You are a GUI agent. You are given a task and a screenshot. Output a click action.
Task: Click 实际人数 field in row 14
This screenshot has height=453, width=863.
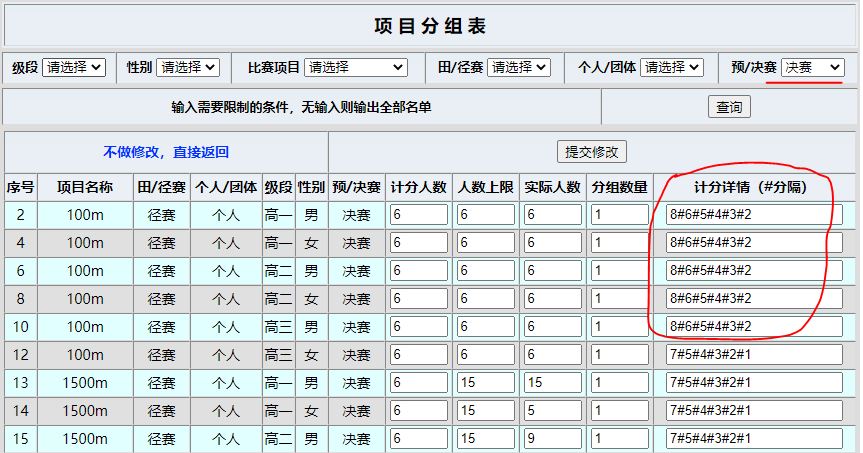coord(553,411)
